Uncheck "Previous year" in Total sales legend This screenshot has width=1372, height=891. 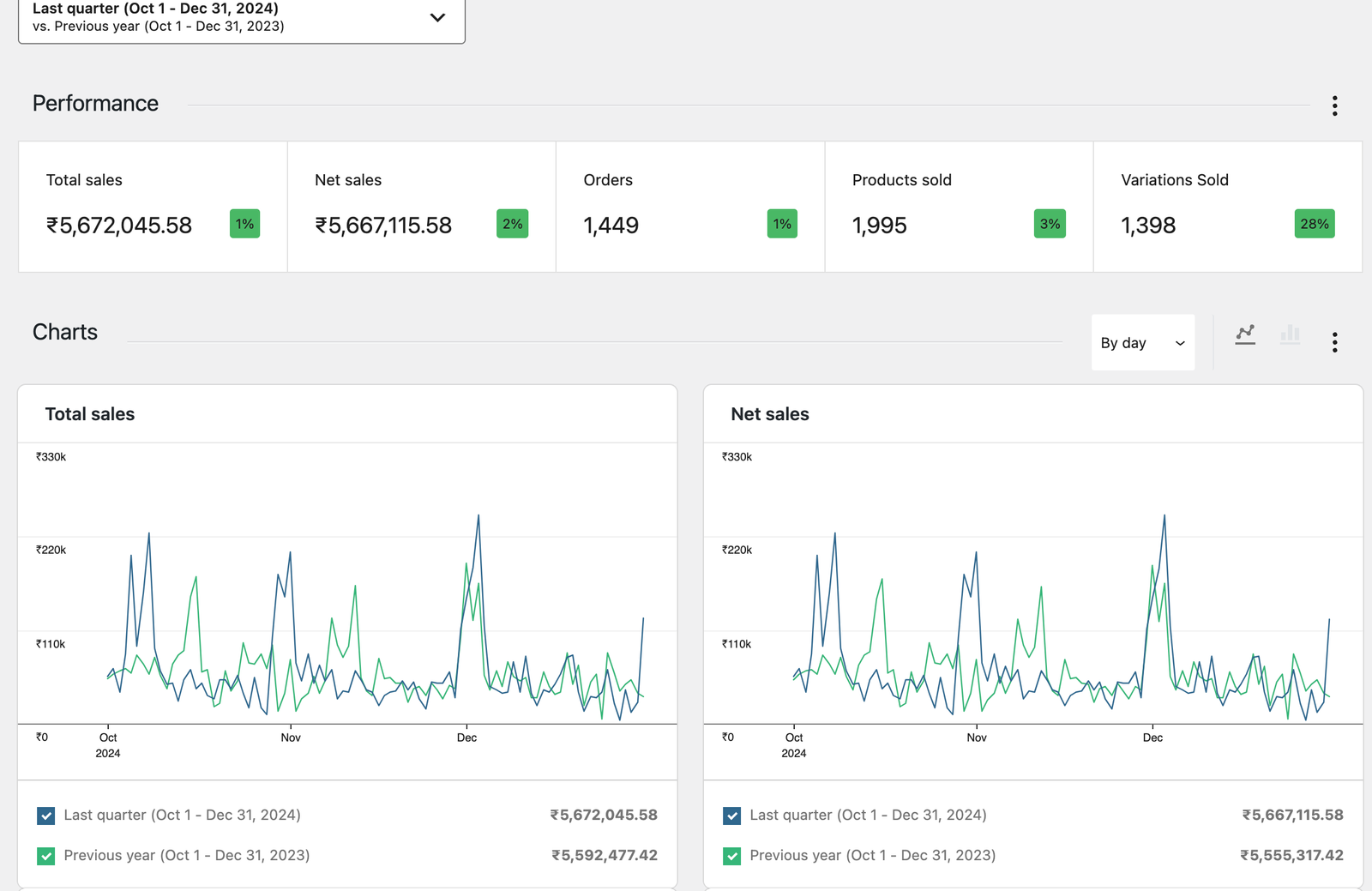click(x=46, y=855)
